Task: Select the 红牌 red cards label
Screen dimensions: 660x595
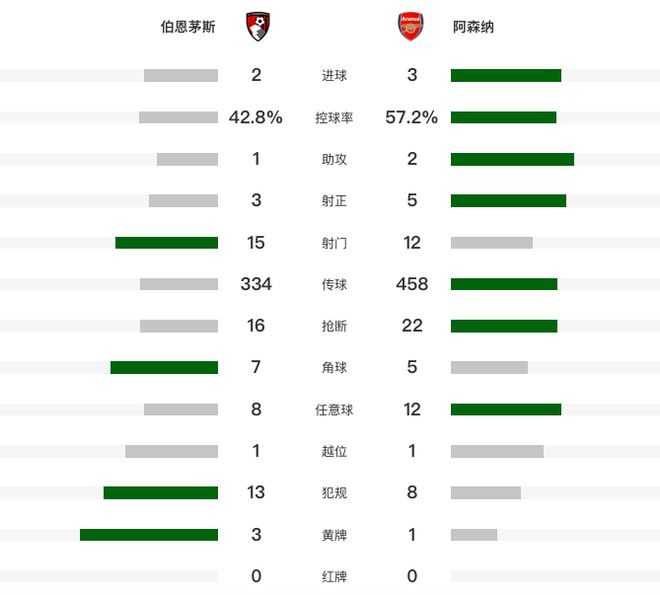Action: point(334,576)
